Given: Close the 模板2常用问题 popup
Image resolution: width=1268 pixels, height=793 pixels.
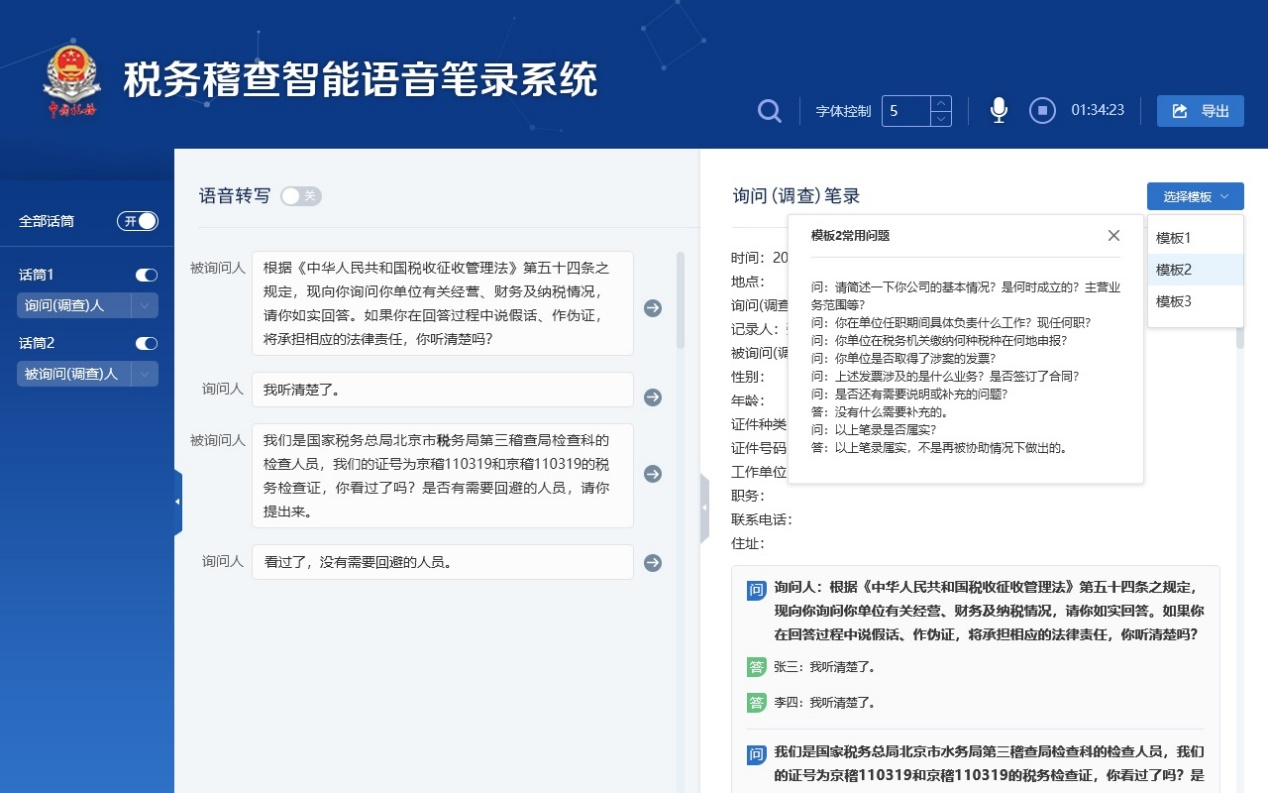Looking at the screenshot, I should 1114,236.
